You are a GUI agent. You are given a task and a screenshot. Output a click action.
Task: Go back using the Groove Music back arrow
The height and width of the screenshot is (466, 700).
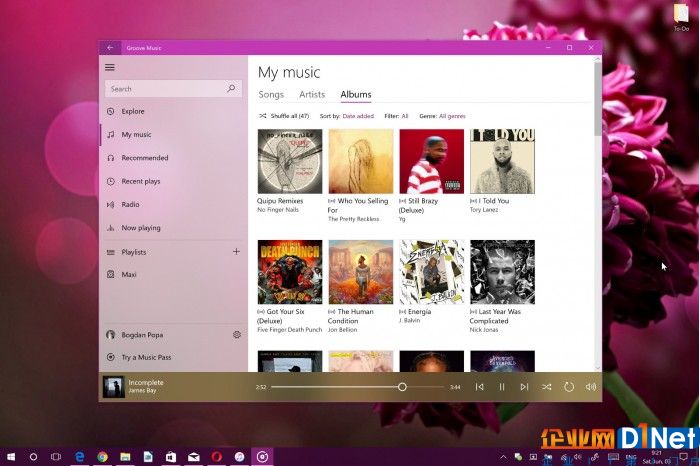tap(110, 48)
